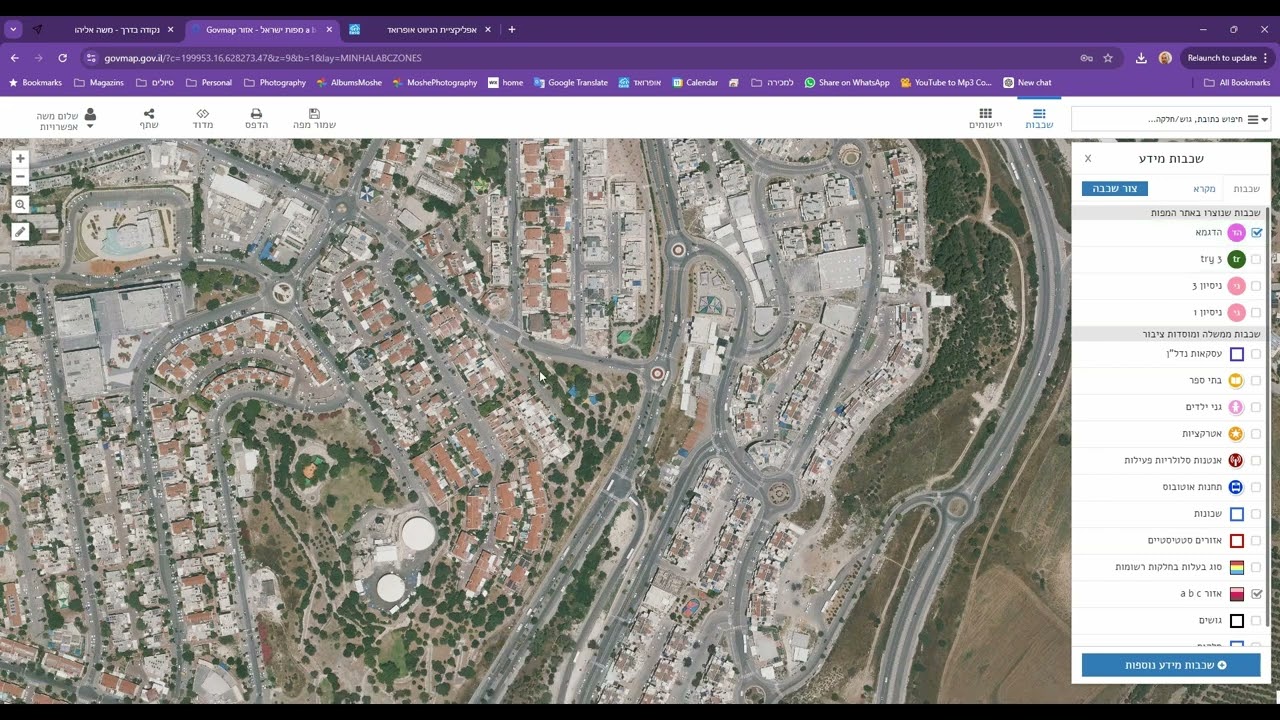Click the הדגמא layer pink icon

[x=1236, y=232]
